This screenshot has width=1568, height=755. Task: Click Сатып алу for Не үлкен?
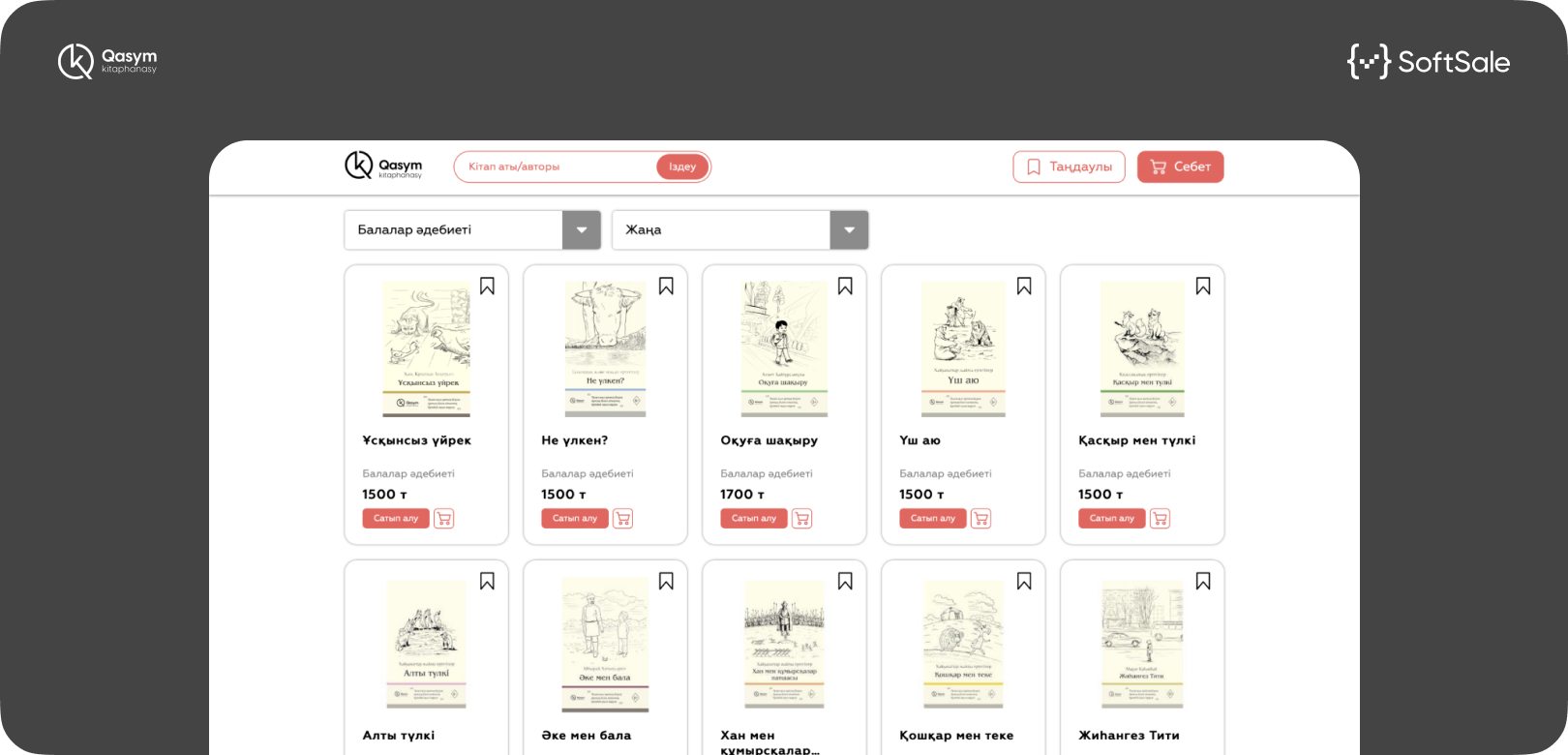coord(575,519)
